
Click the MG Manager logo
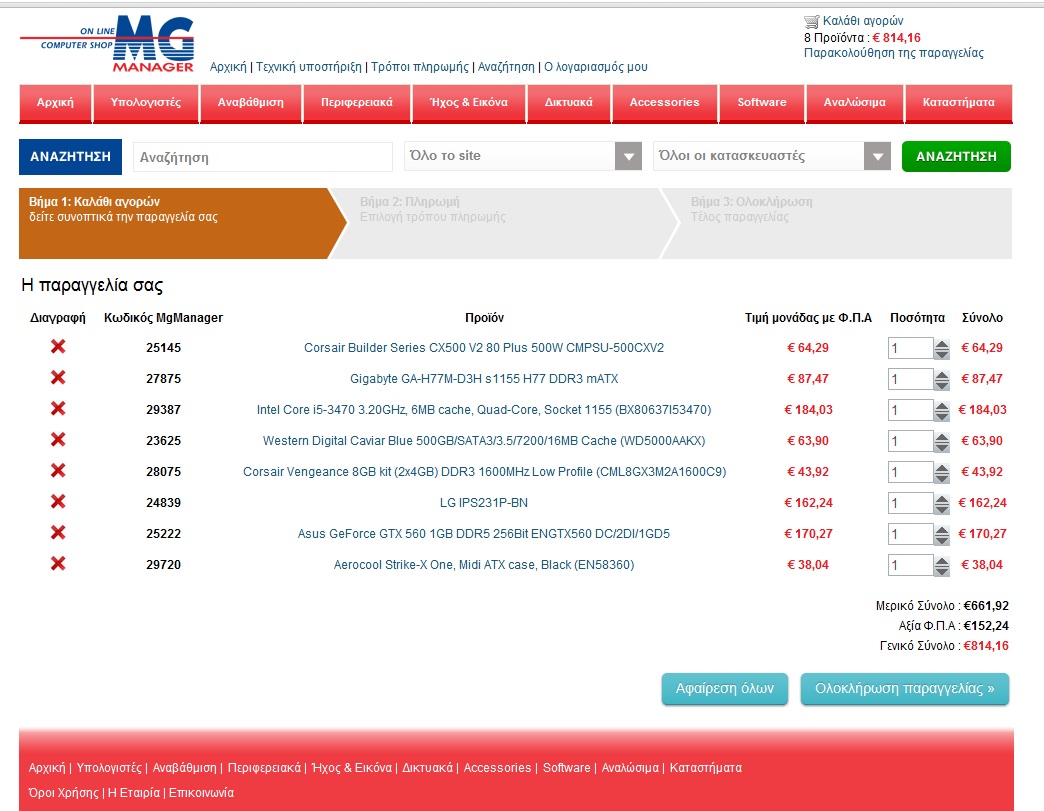tap(107, 44)
